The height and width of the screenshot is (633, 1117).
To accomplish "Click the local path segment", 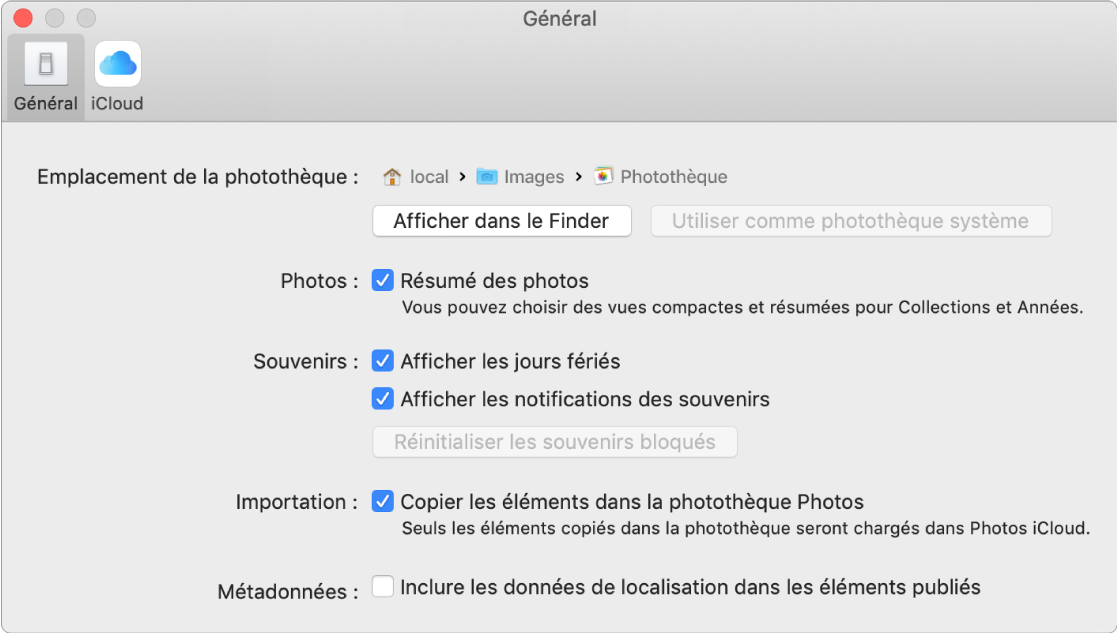I will coord(429,177).
